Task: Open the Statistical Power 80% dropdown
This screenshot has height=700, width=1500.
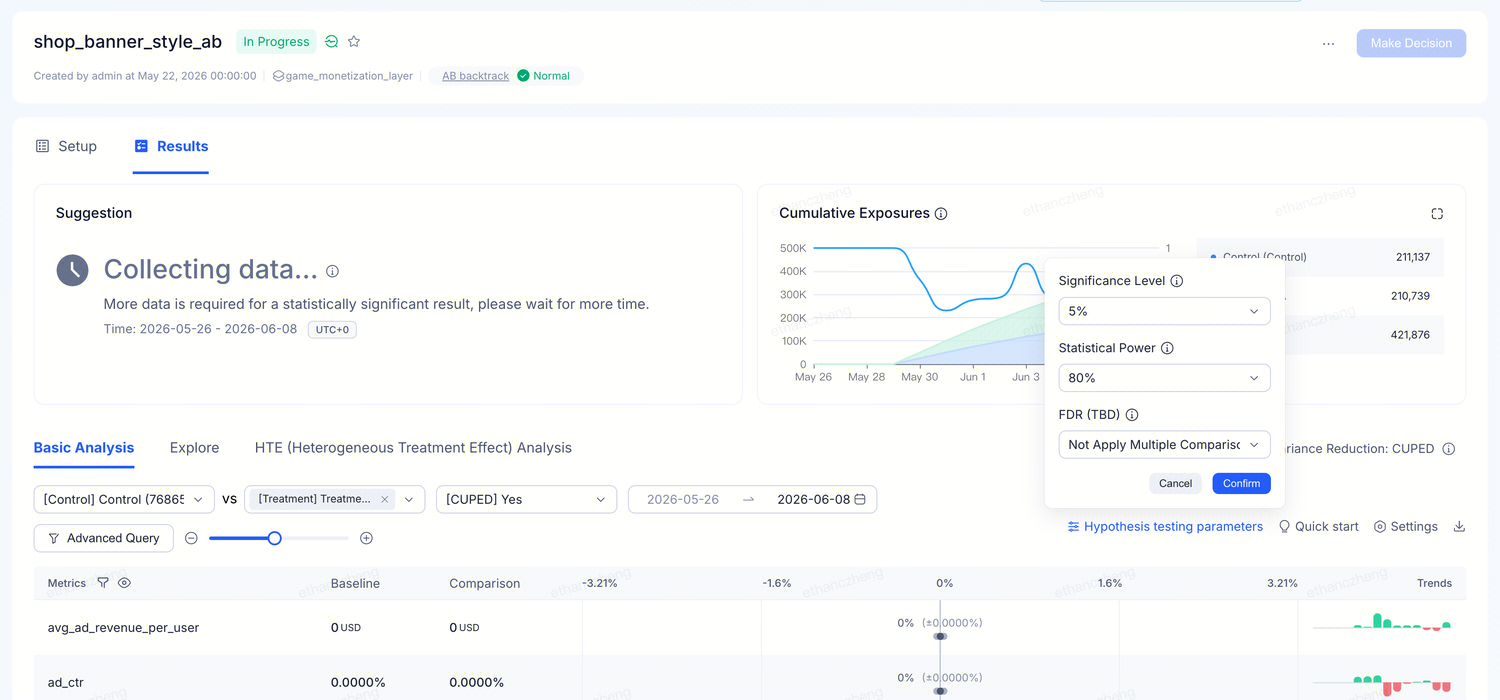Action: coord(1164,378)
